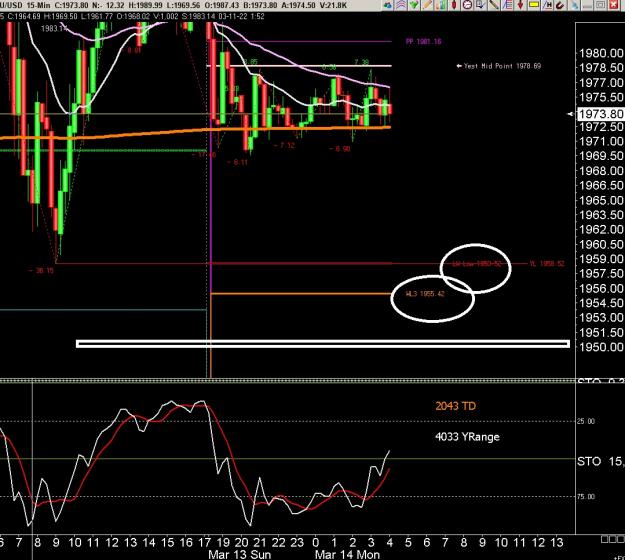This screenshot has height=560, width=625.
Task: Click the 4033 YRange text
Action: tap(467, 437)
